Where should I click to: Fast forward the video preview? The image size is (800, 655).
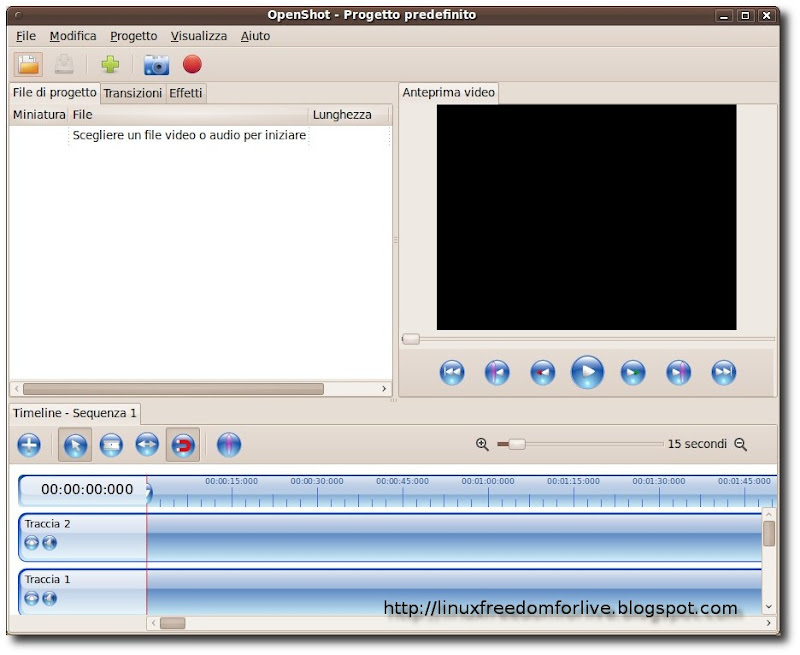click(x=633, y=372)
